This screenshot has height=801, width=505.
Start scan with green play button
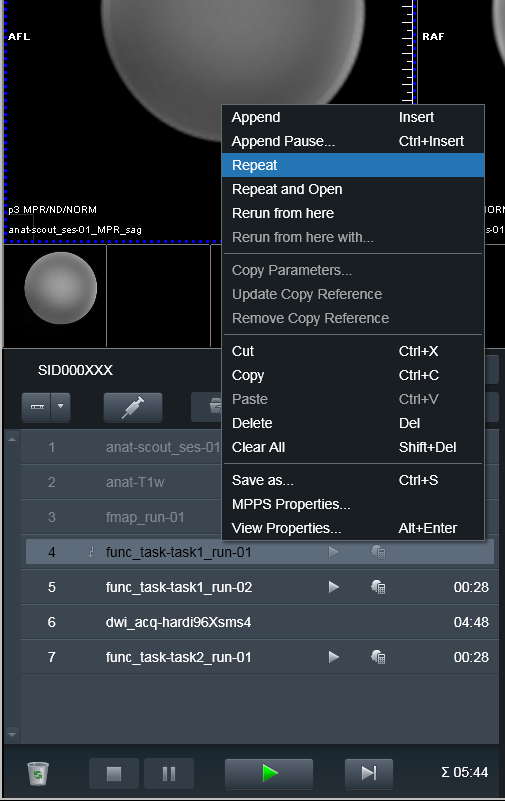[x=269, y=773]
